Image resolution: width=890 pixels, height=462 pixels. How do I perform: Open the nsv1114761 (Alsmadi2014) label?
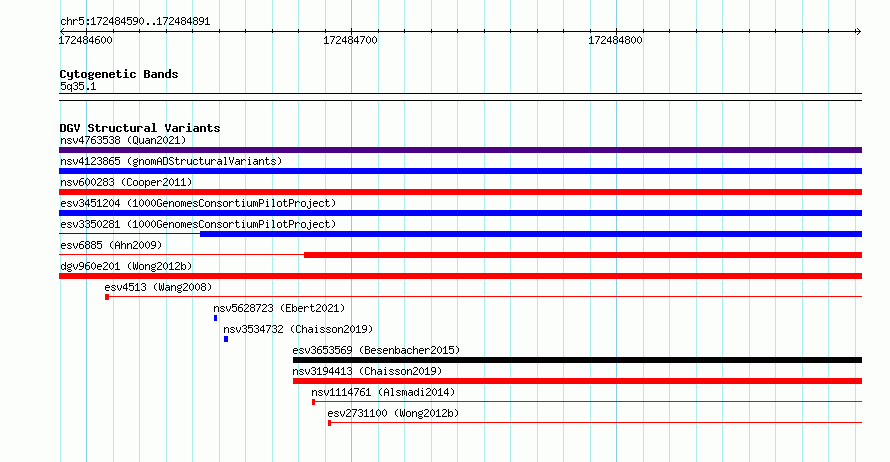[x=383, y=392]
